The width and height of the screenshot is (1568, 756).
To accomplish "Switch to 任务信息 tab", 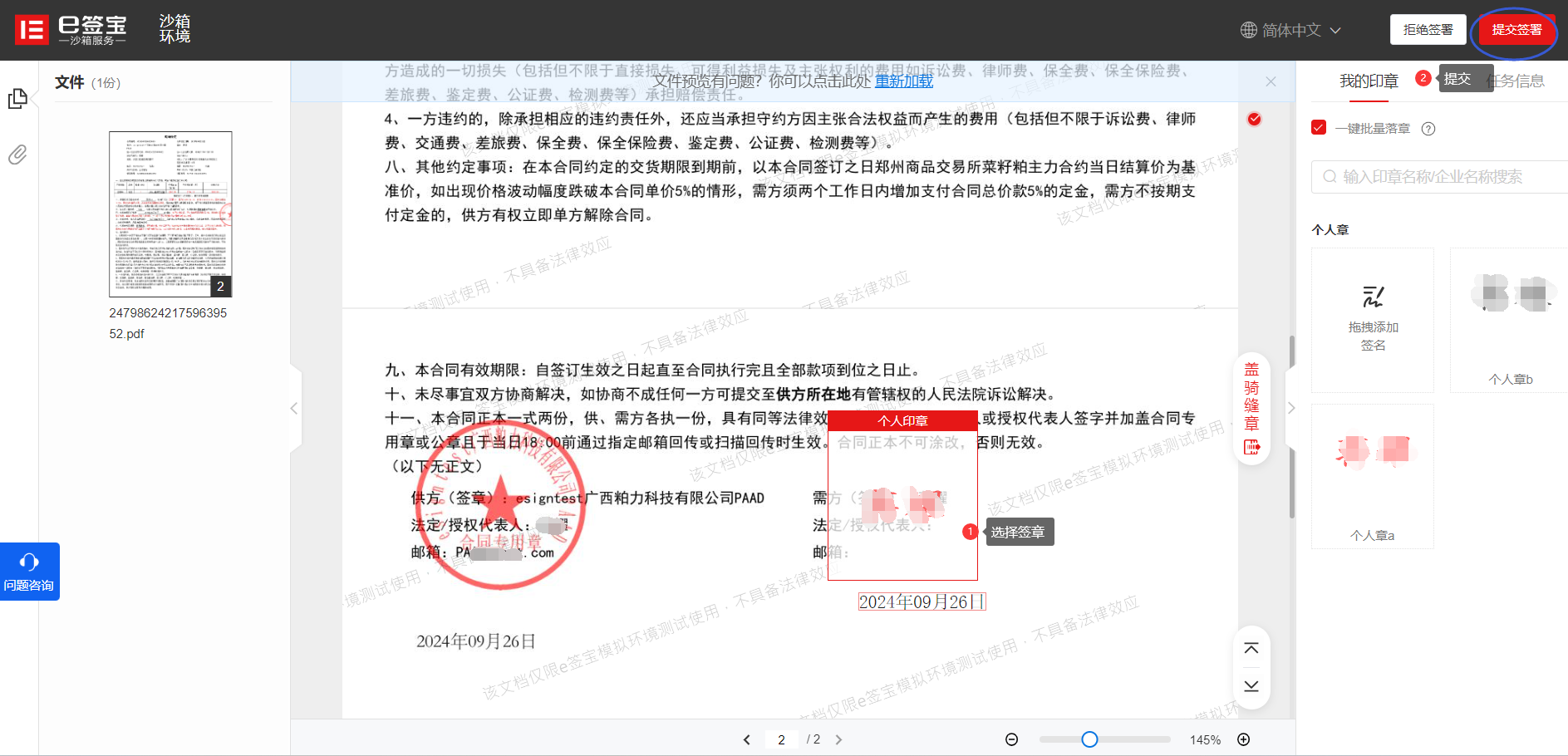I will (1516, 81).
